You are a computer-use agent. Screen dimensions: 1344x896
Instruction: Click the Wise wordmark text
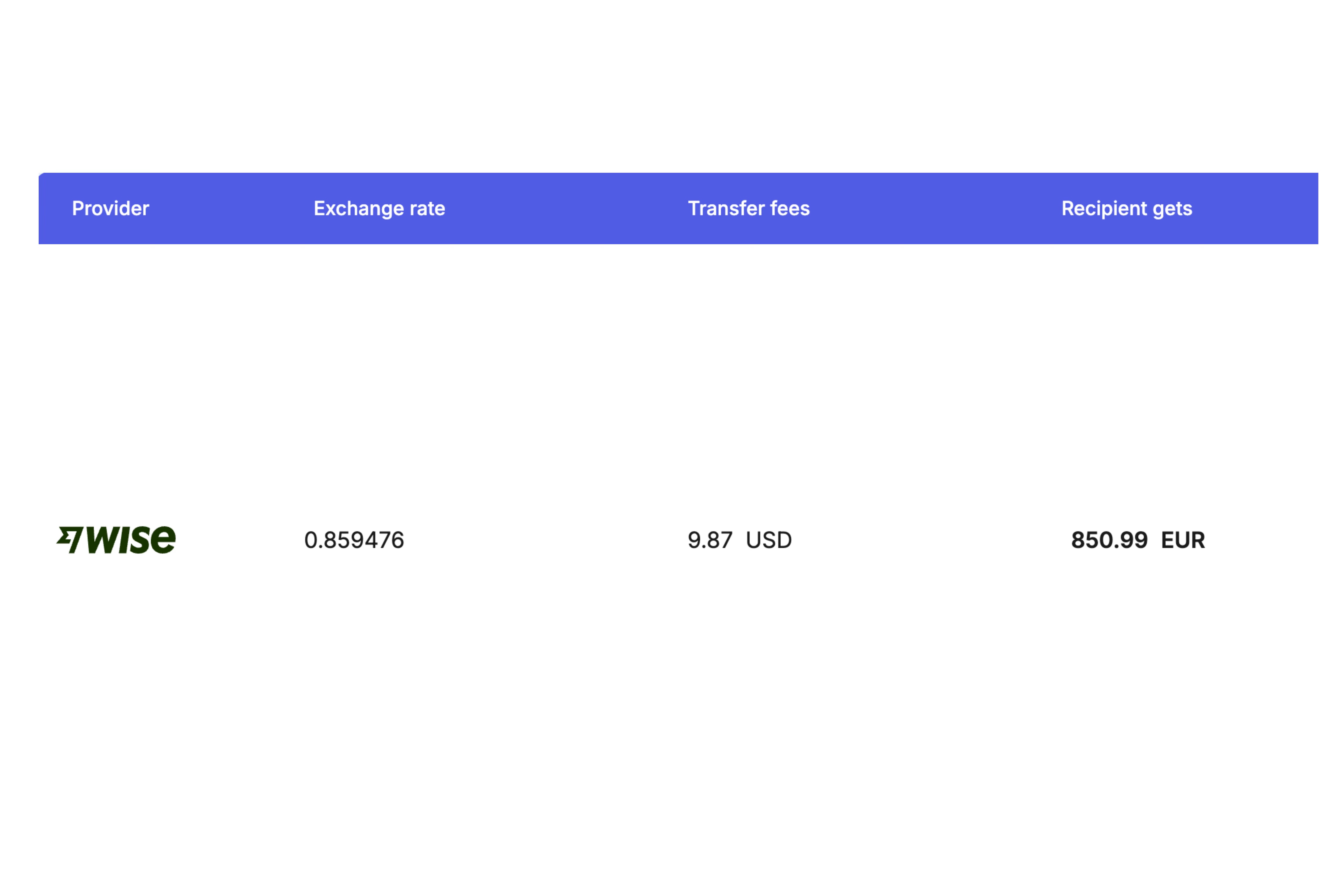coord(130,540)
